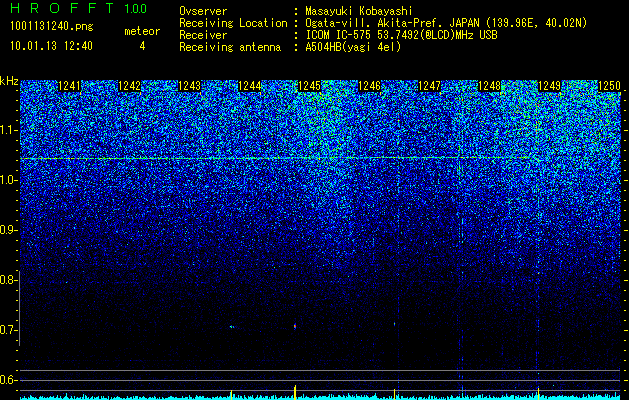Click the tallest yellow detection spike near 1245
This screenshot has width=629, height=400.
[x=295, y=392]
